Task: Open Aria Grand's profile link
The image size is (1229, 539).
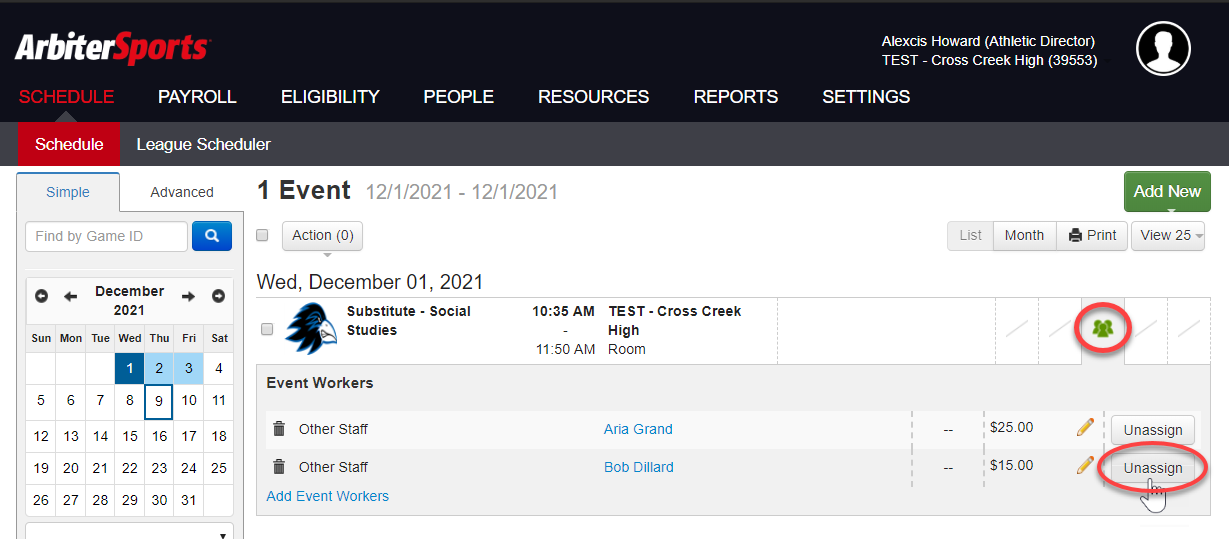Action: (638, 429)
